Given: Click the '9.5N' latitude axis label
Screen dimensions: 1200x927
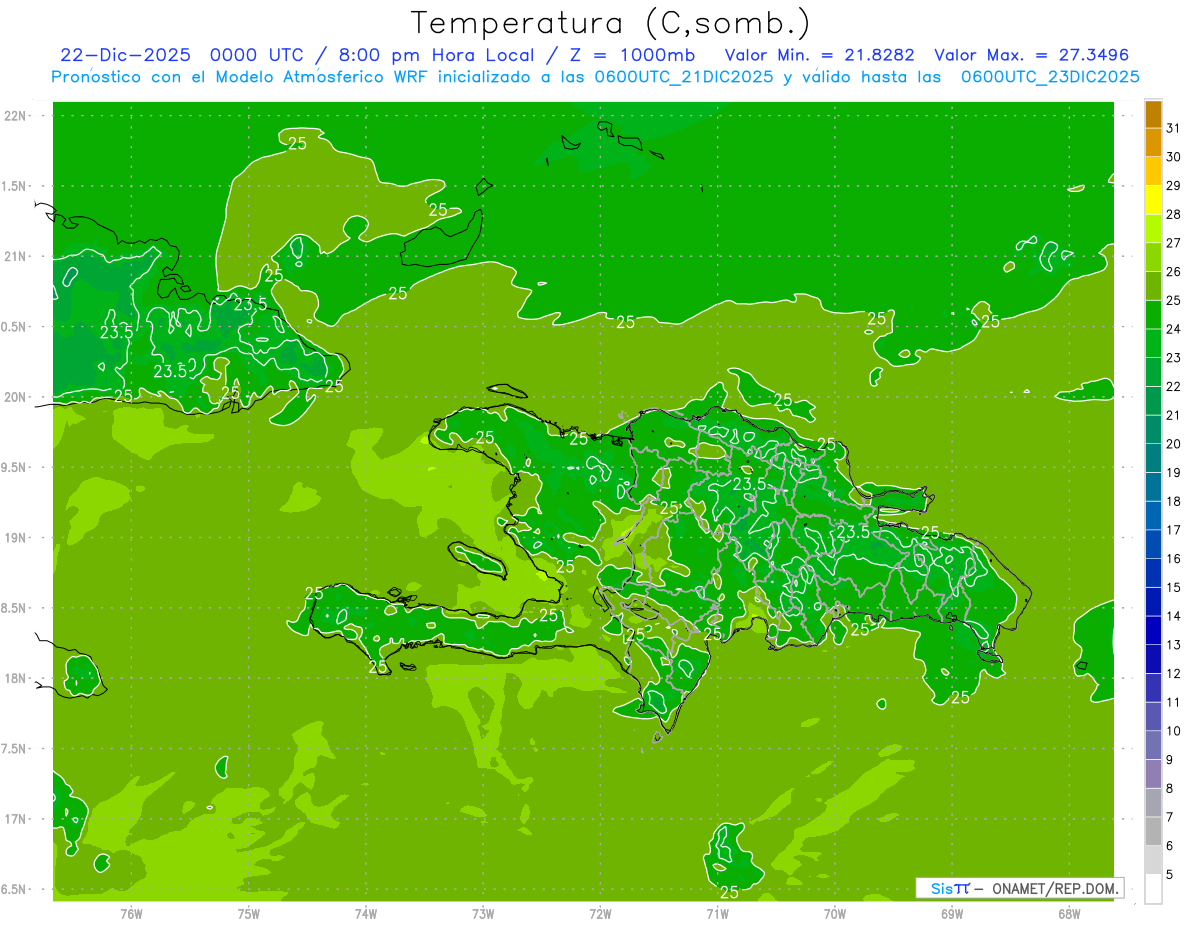Looking at the screenshot, I should (14, 467).
